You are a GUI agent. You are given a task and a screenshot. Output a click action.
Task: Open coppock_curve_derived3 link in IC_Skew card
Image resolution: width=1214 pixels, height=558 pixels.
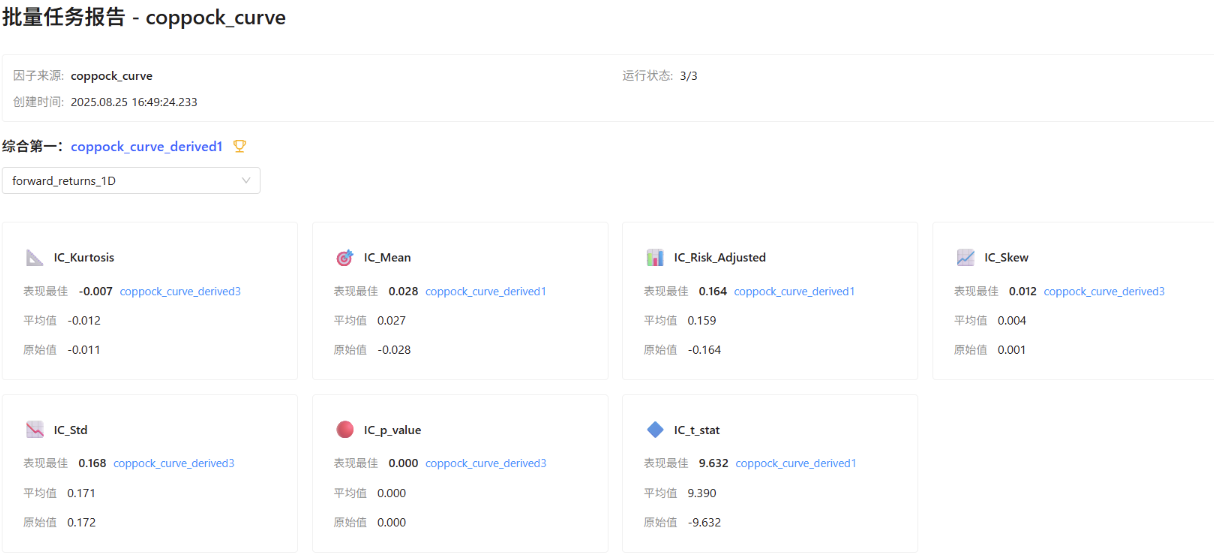click(1104, 291)
